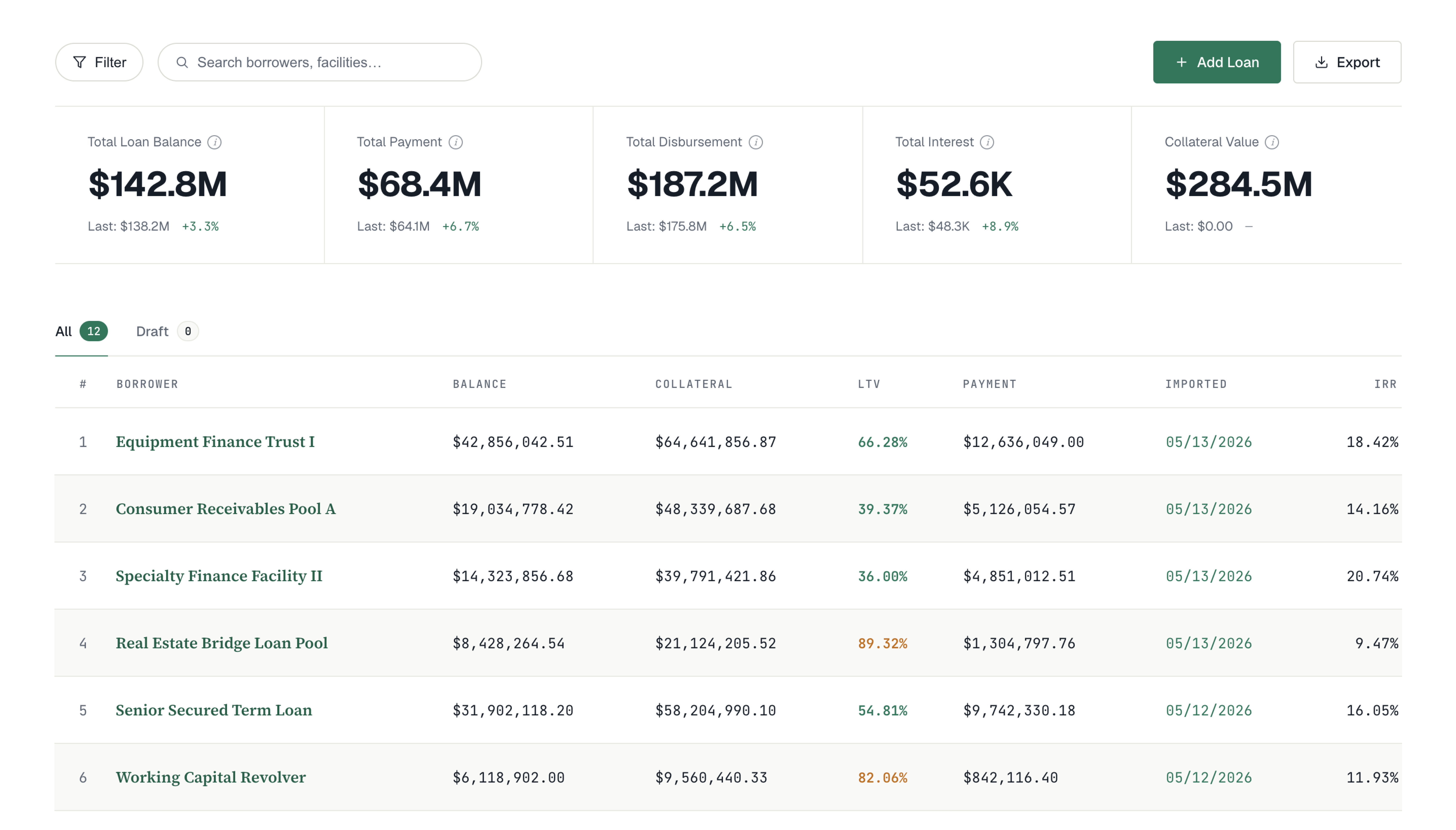
Task: Sort by the Payment column header
Action: coord(990,384)
